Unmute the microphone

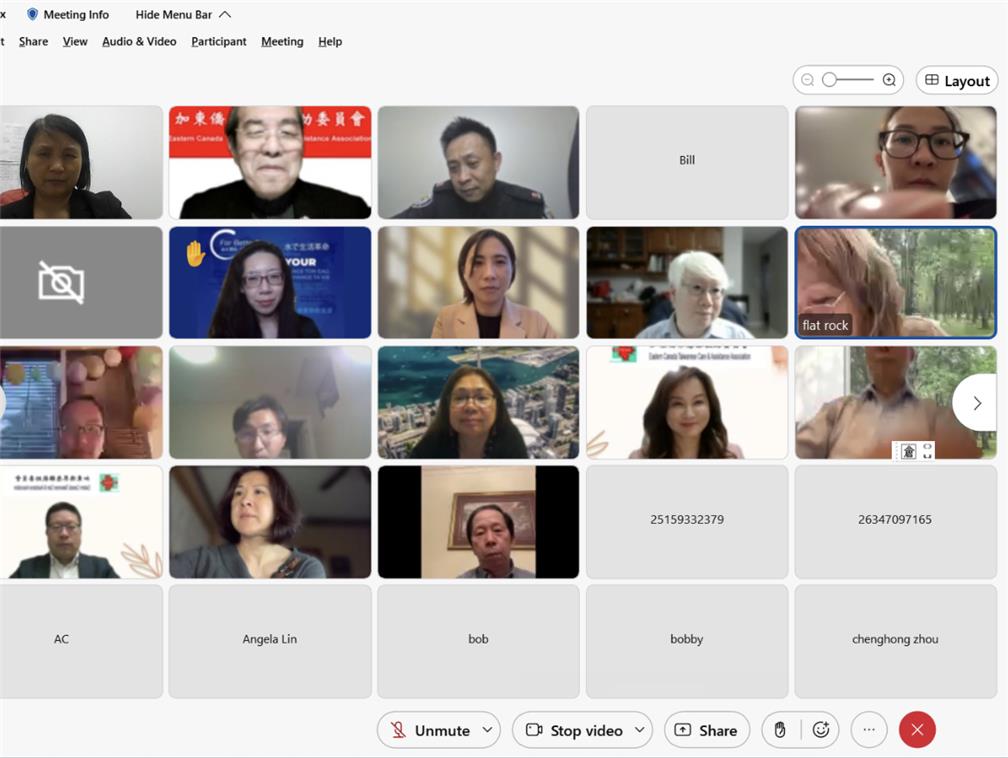pos(430,730)
